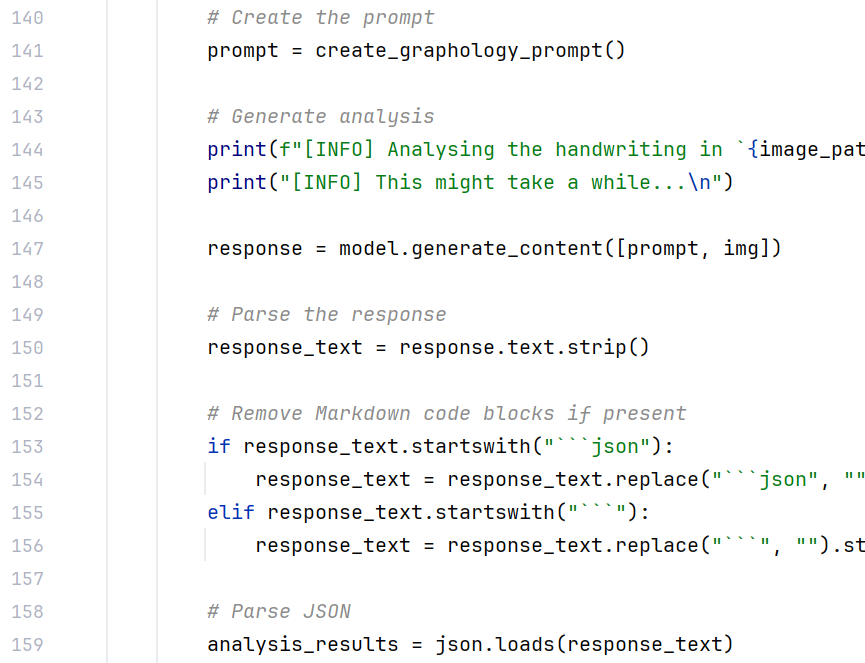
Task: Click the elif keyword on line 155
Action: (x=231, y=513)
